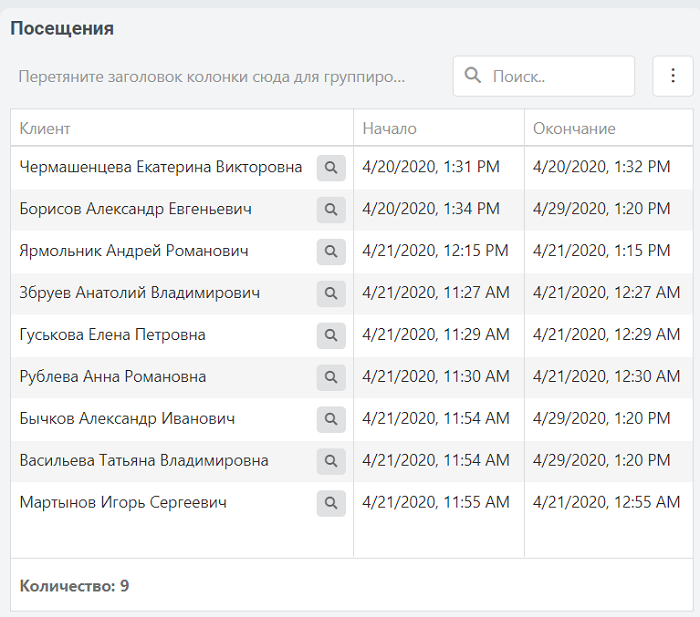
Task: Click the Количество: 9 summary footer
Action: tap(74, 586)
